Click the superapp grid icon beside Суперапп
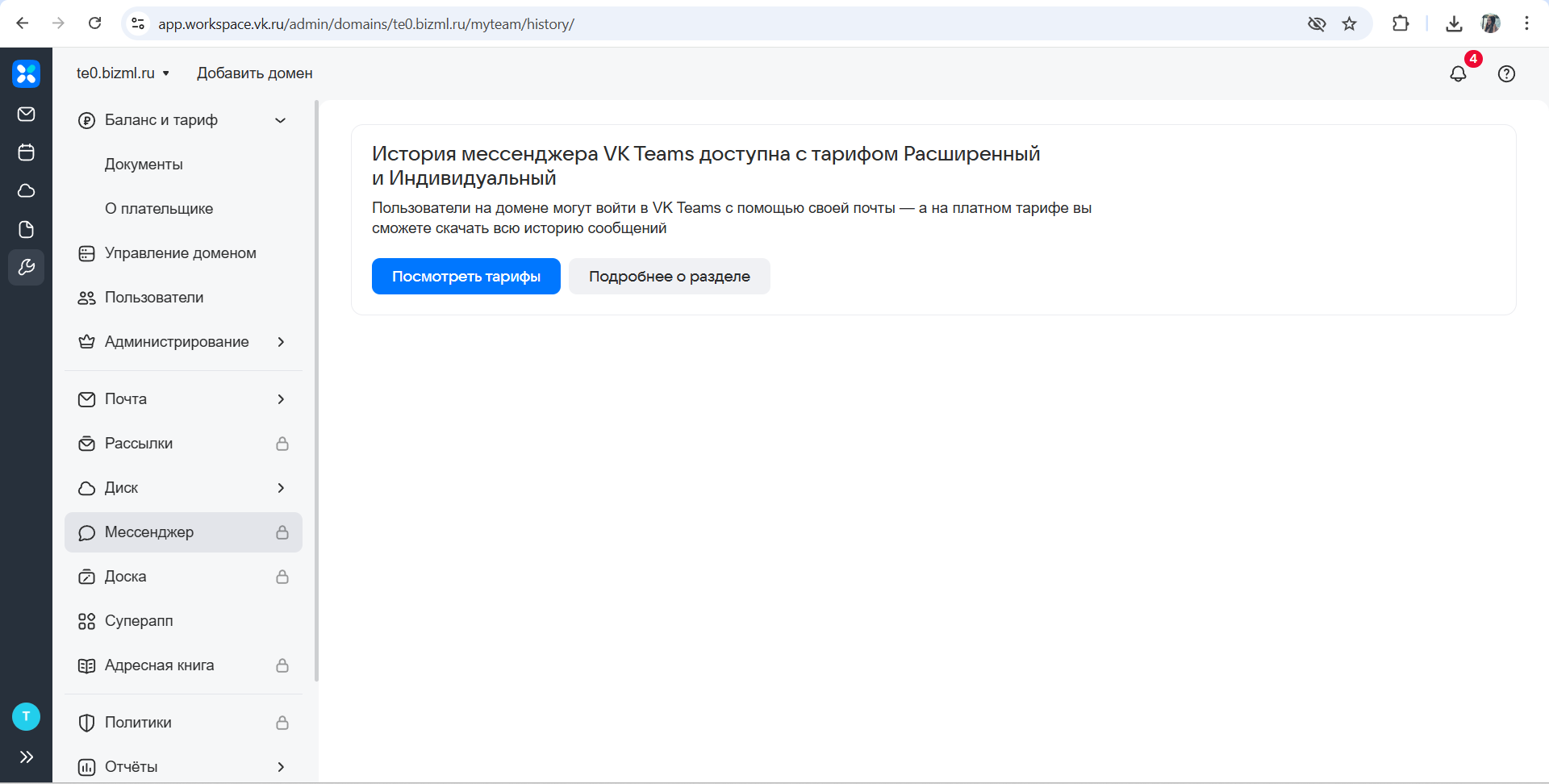Screen dimensions: 1549x784 pyautogui.click(x=86, y=621)
